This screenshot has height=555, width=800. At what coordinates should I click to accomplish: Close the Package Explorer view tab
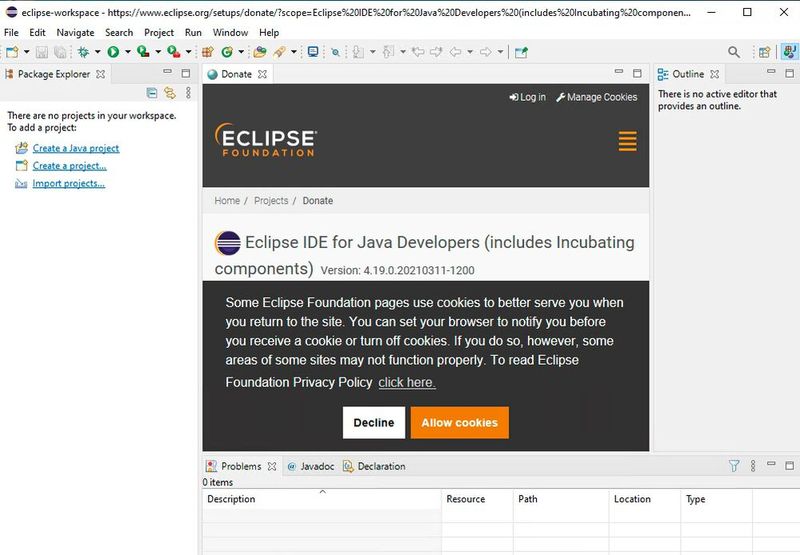pos(101,74)
